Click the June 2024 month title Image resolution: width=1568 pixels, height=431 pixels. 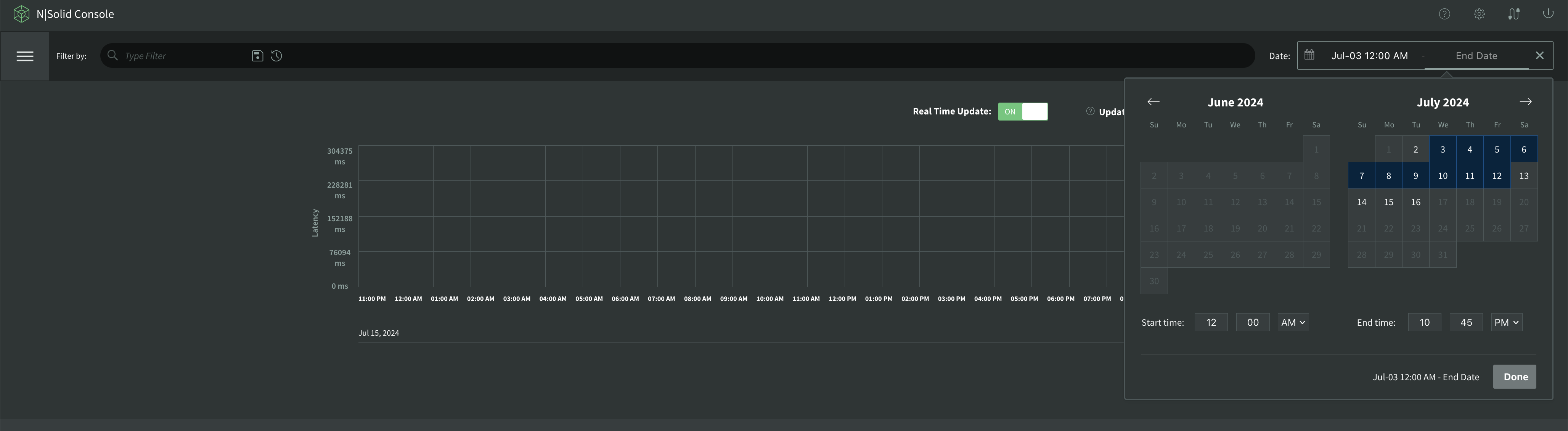point(1235,102)
